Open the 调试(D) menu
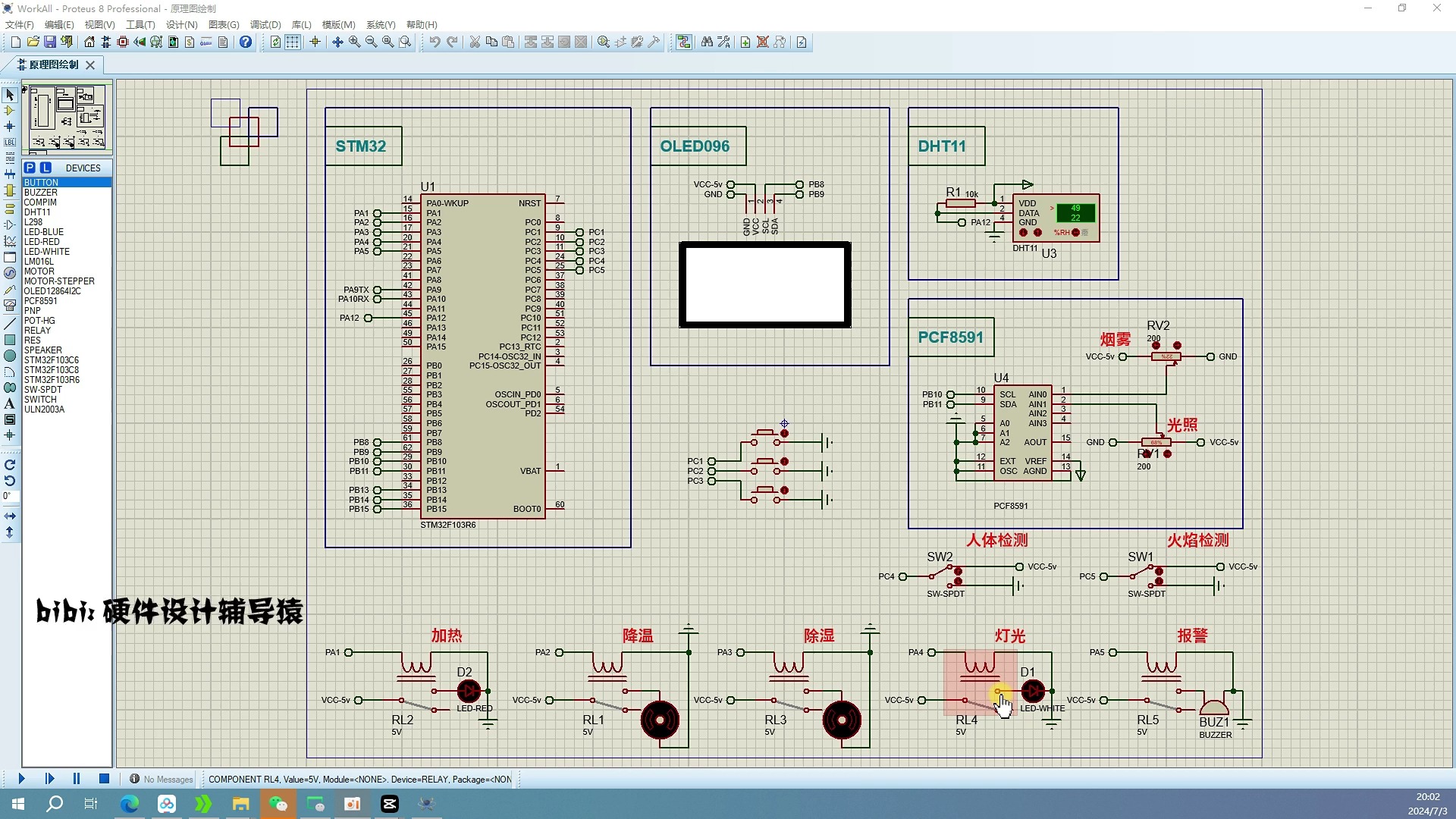 (x=265, y=25)
